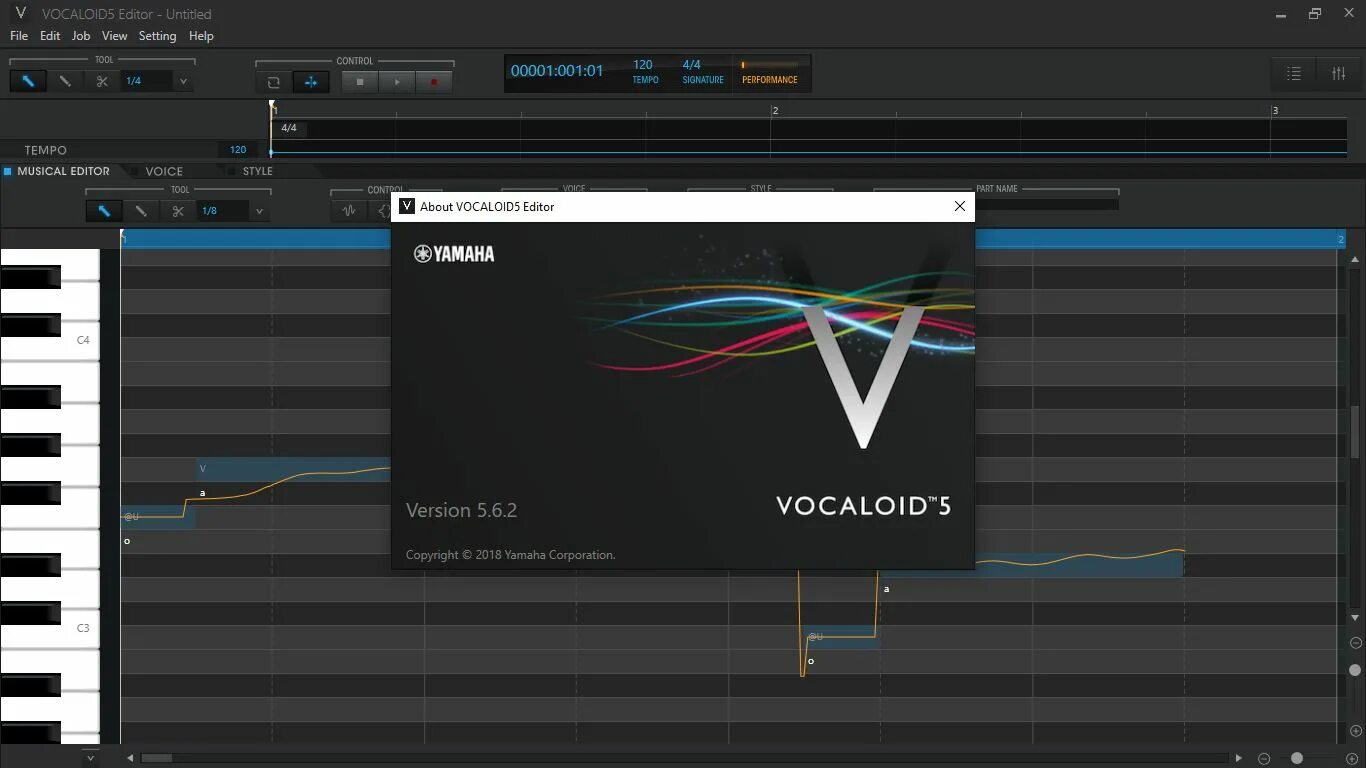Minimize the VOCALOID5 Editor window
The width and height of the screenshot is (1366, 768).
(1283, 14)
